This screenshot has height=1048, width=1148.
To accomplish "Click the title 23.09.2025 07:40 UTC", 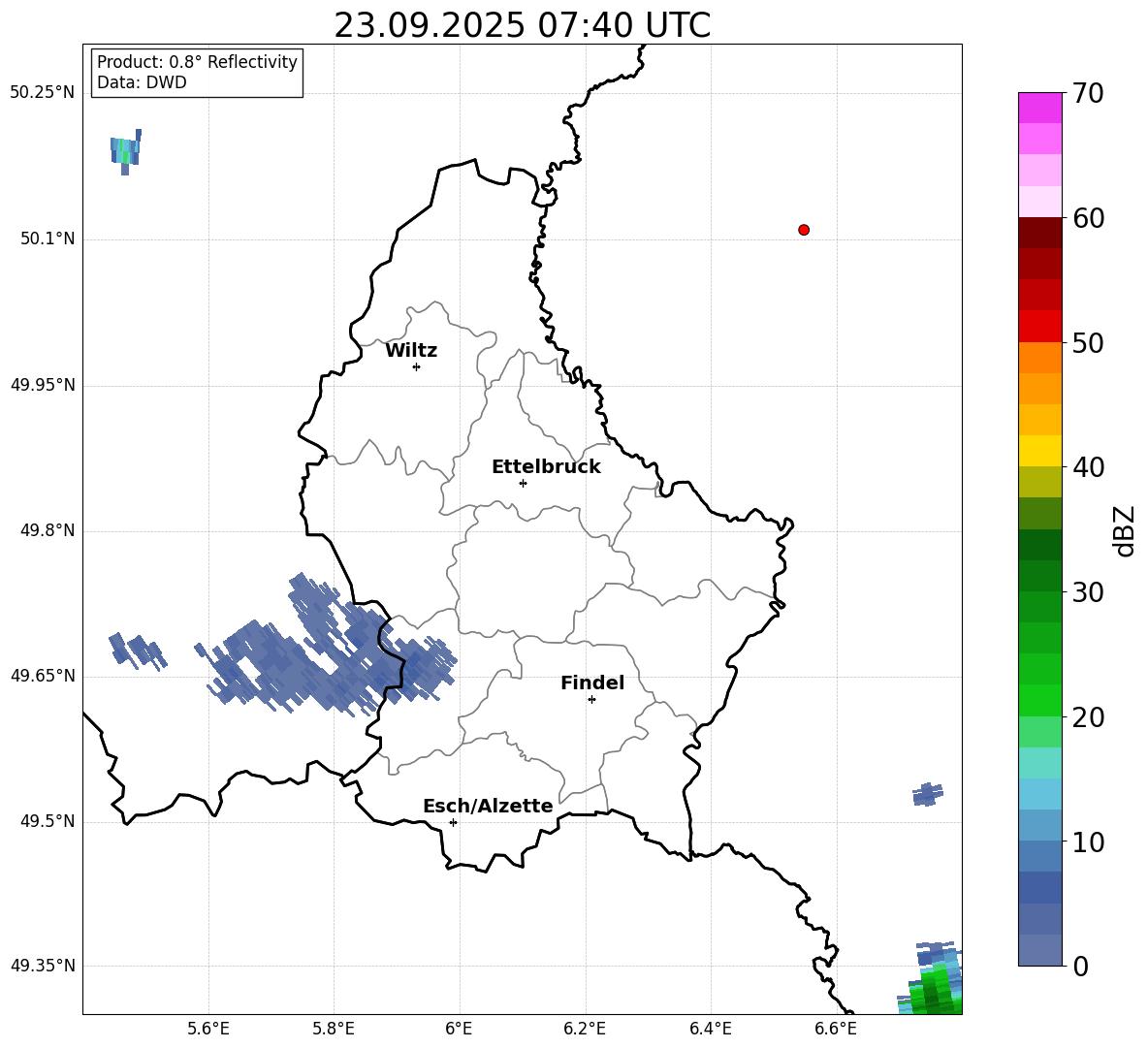I will click(522, 25).
